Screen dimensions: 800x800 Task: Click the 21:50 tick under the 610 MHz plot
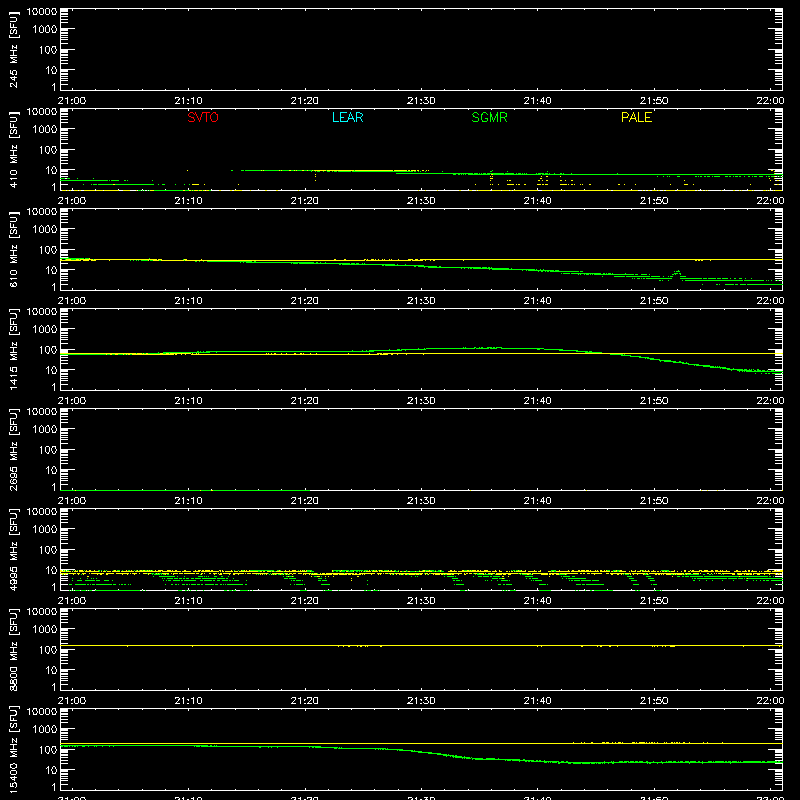654,301
